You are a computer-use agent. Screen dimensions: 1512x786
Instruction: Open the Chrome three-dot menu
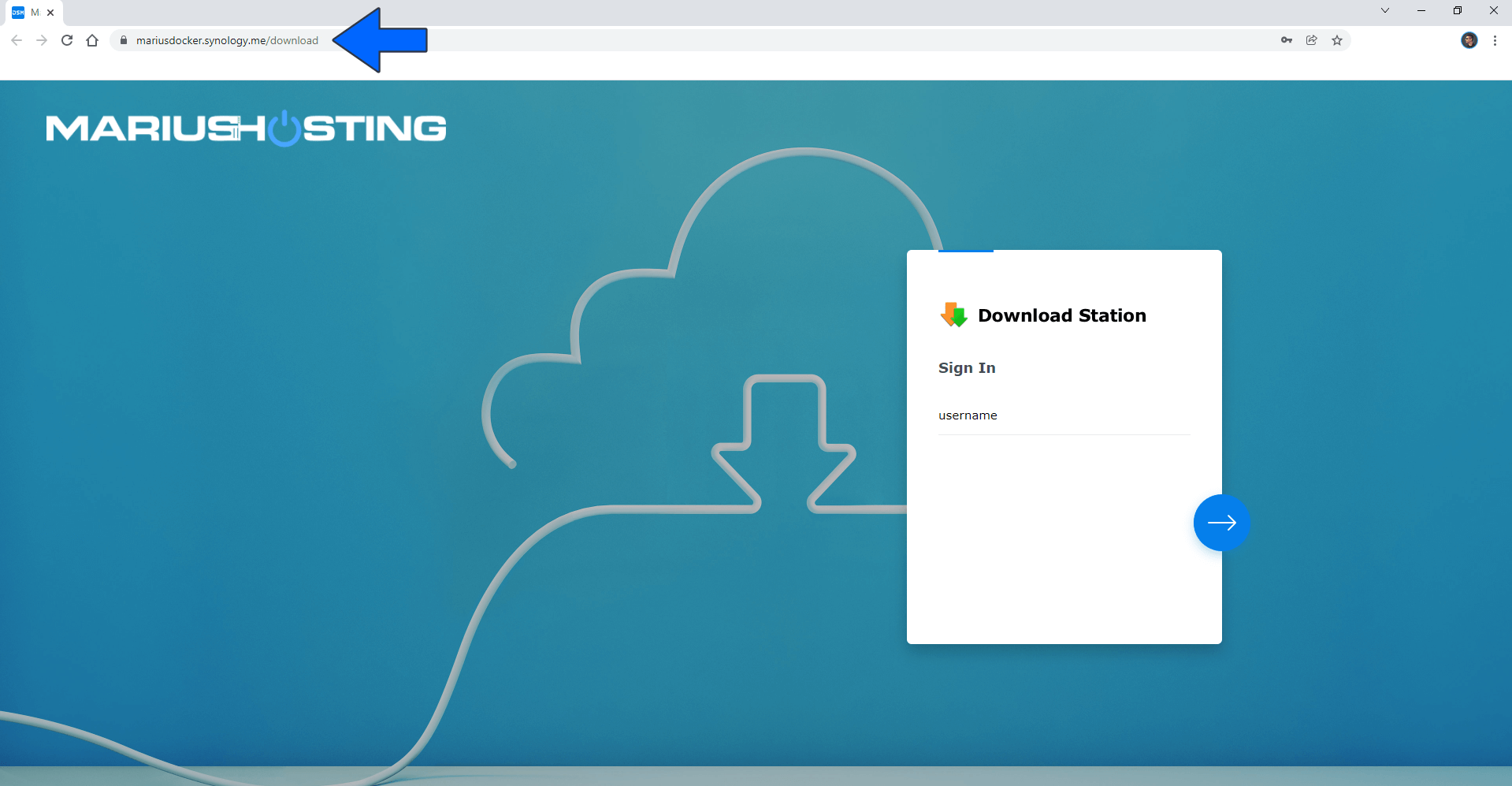[x=1495, y=40]
